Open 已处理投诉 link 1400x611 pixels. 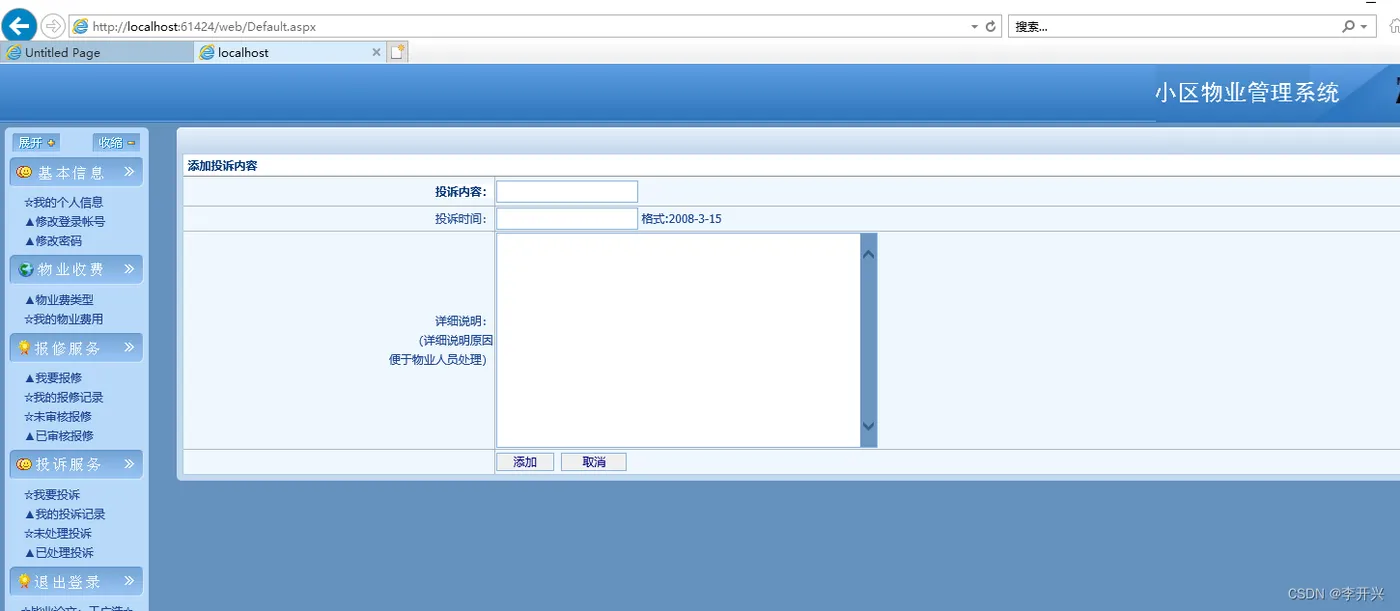click(x=58, y=553)
